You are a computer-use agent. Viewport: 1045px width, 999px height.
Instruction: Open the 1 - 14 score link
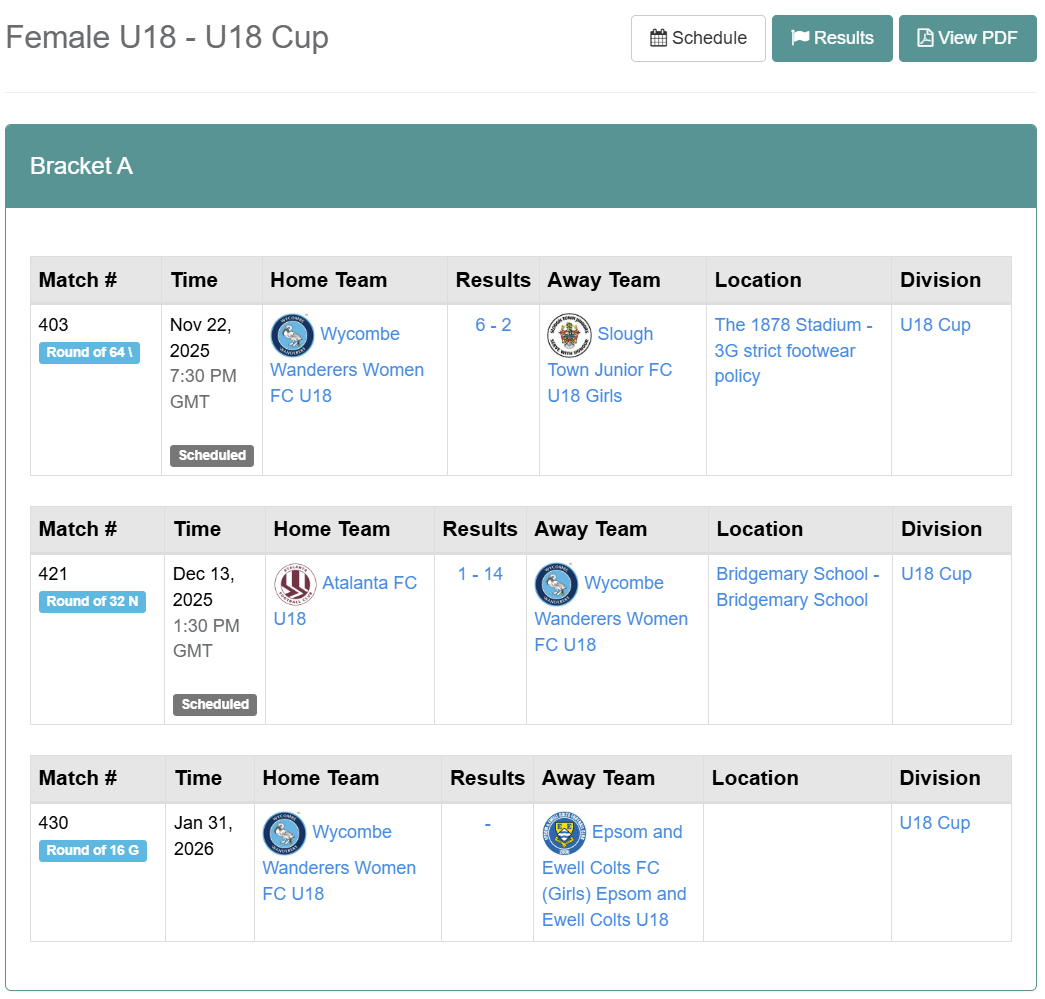480,574
